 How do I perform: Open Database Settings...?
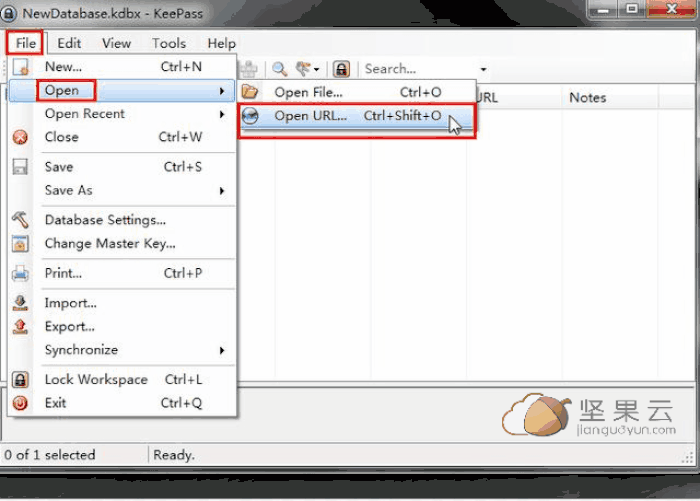tap(122, 220)
